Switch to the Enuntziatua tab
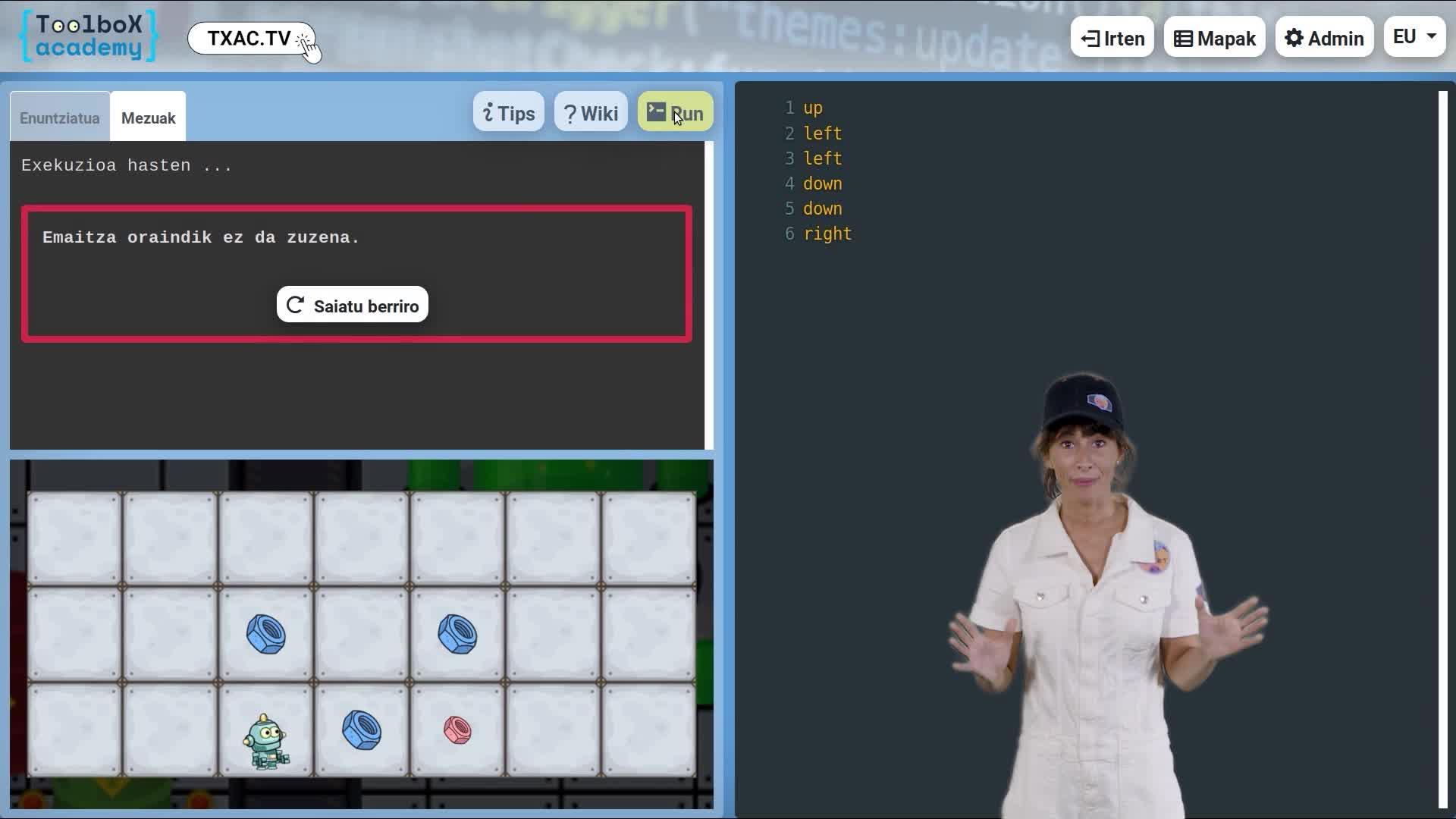Viewport: 1456px width, 819px height. [x=60, y=118]
